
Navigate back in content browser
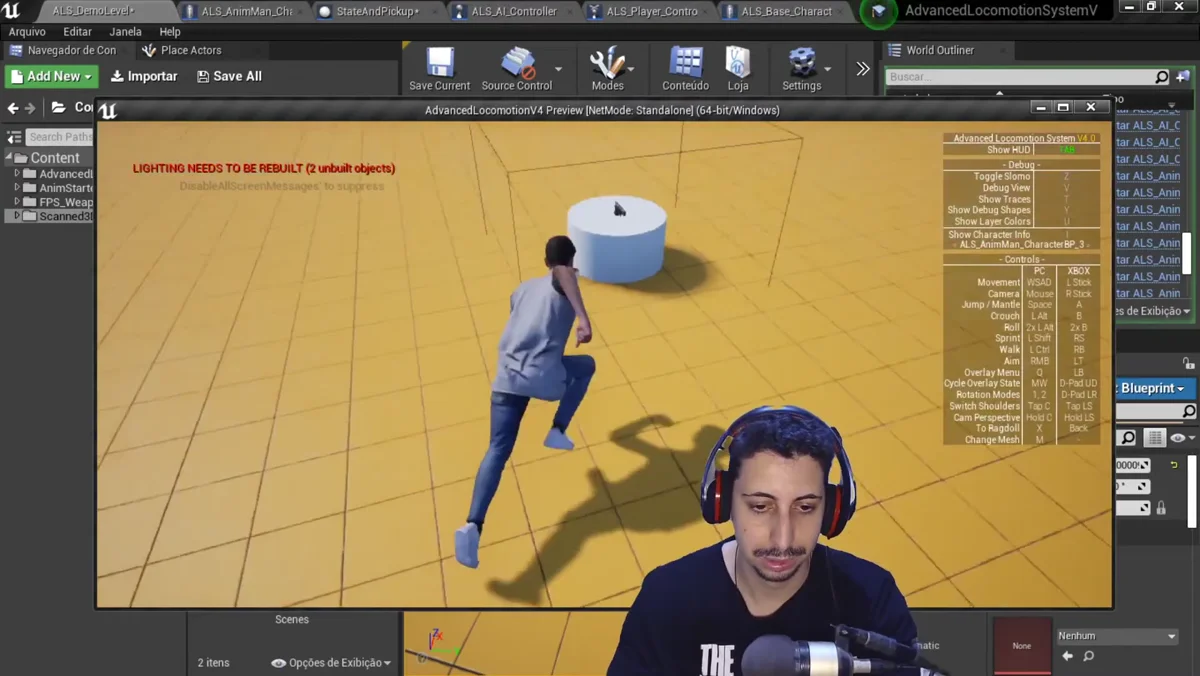(13, 108)
